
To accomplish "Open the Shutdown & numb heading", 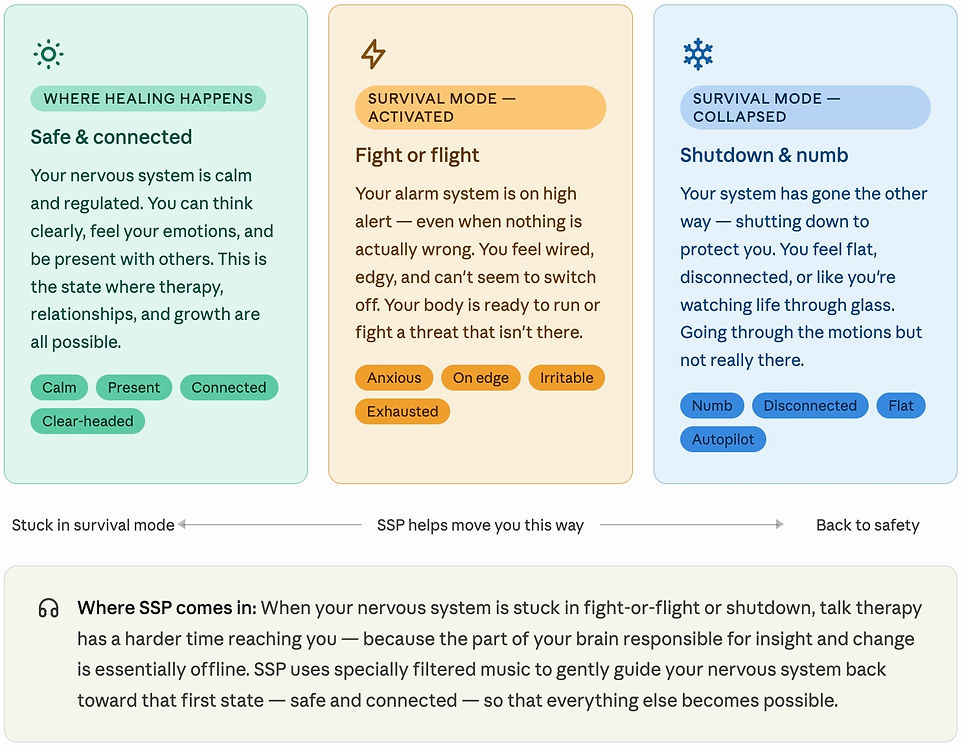I will 764,155.
